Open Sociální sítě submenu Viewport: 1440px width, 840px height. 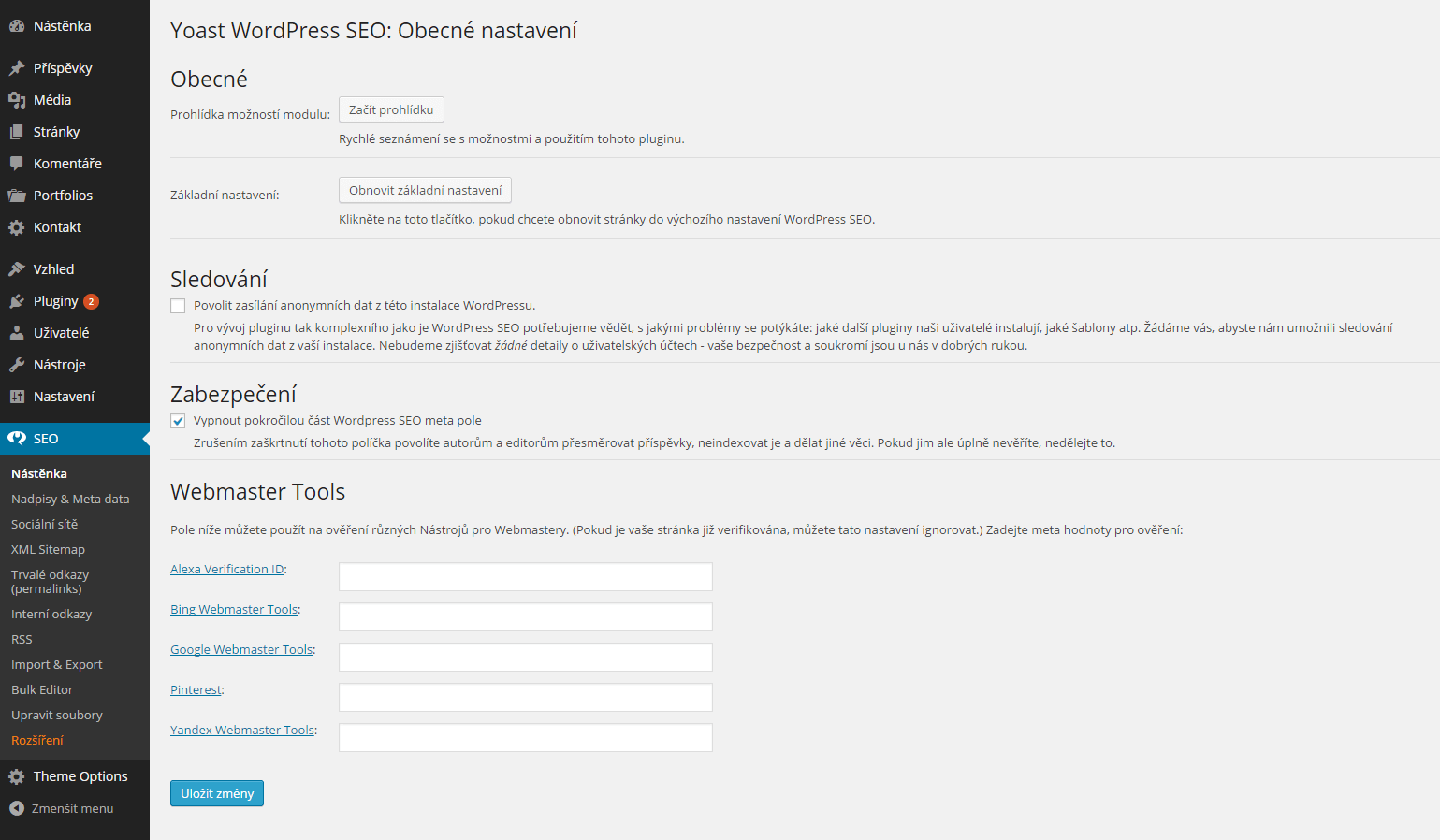pyautogui.click(x=44, y=525)
